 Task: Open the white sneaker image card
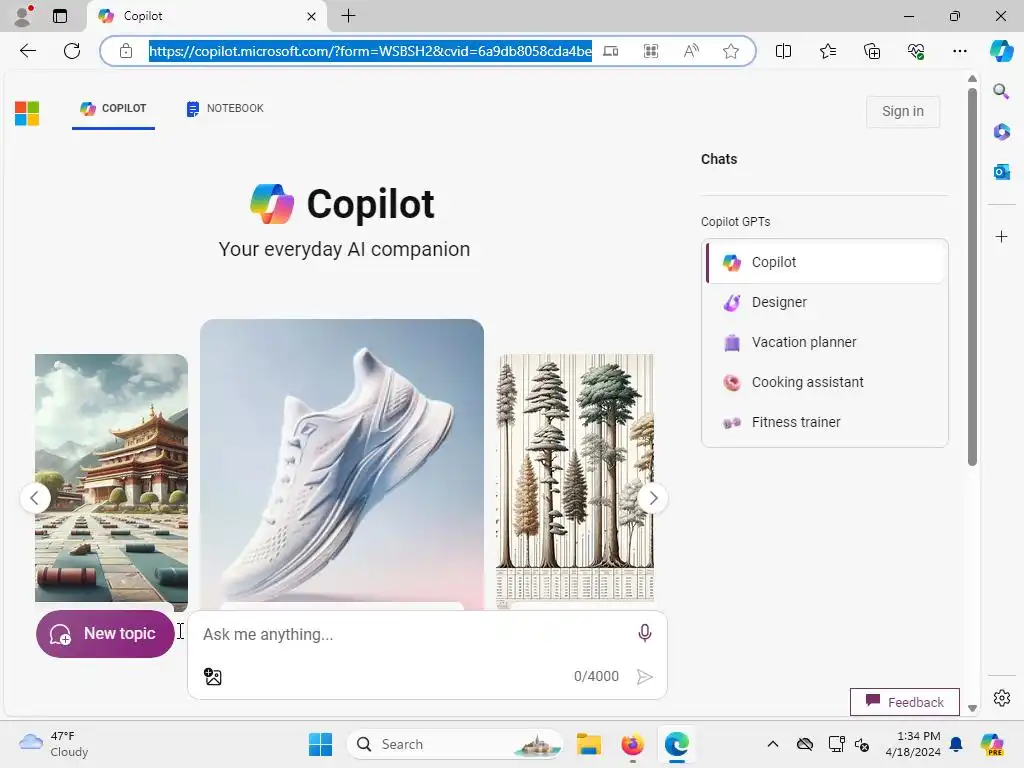click(342, 464)
